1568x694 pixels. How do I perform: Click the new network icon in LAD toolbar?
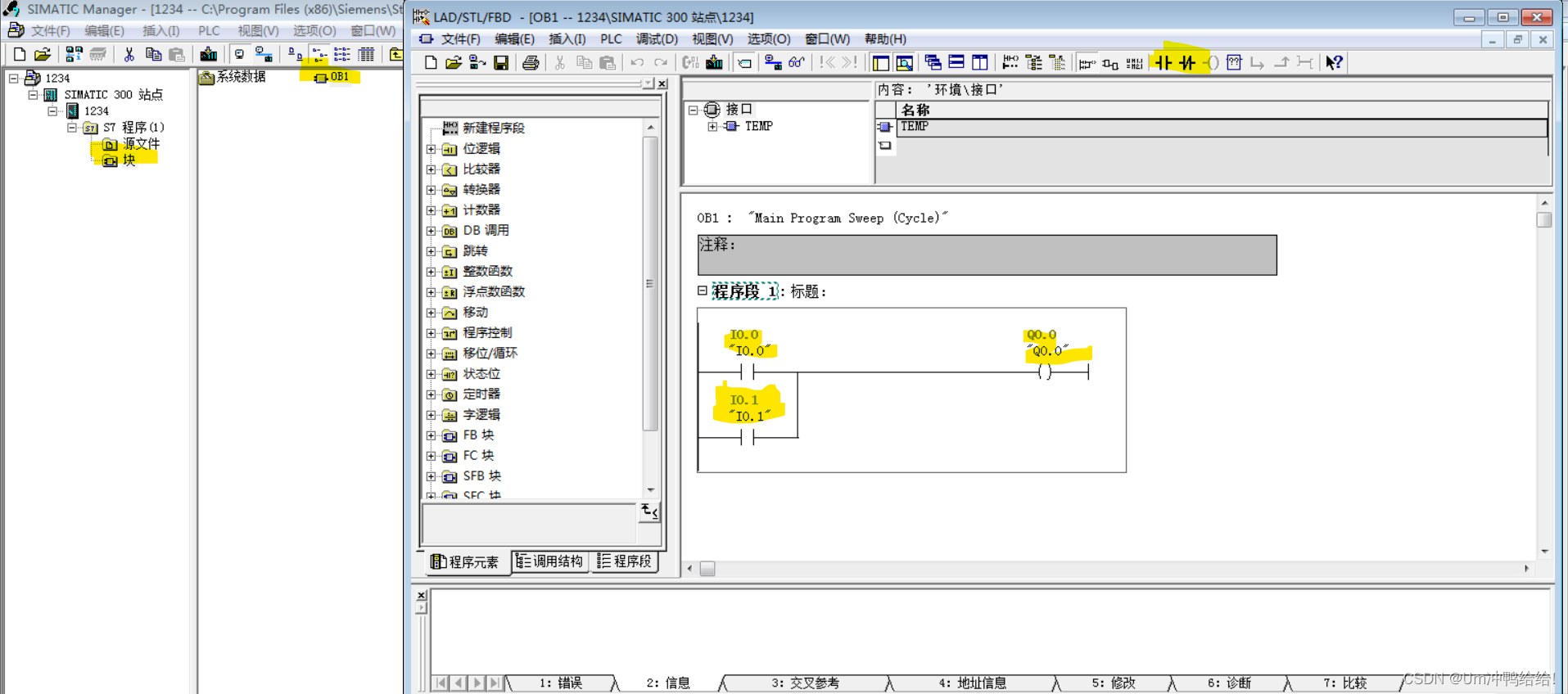1010,63
